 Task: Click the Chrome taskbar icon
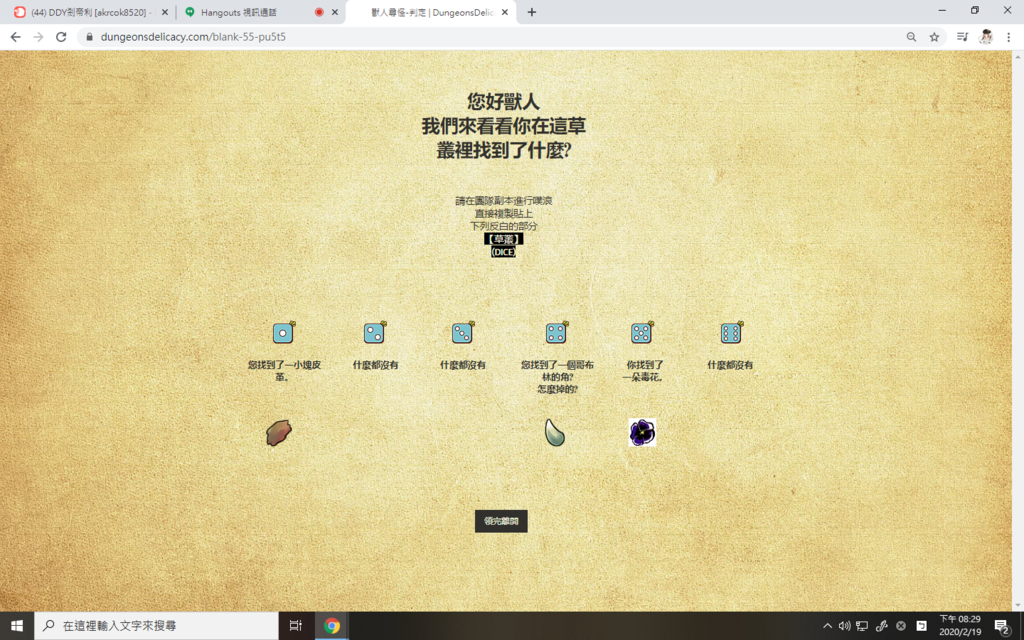[x=332, y=626]
